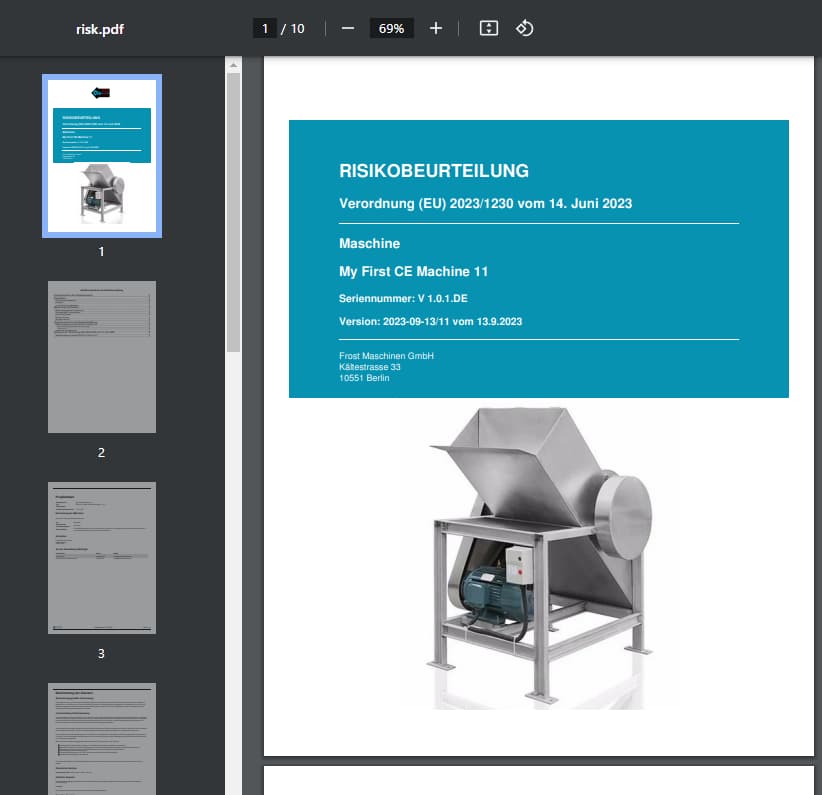The height and width of the screenshot is (795, 822).
Task: Click the 69% zoom level field
Action: pyautogui.click(x=391, y=29)
